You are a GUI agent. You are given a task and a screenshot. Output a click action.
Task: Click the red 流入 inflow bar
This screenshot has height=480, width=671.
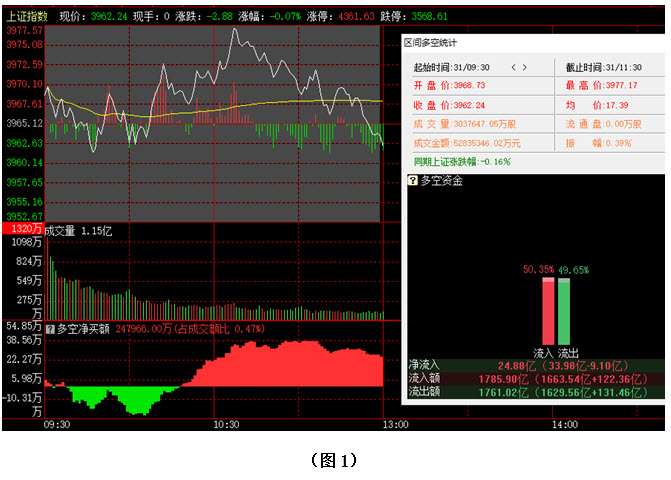click(x=547, y=311)
